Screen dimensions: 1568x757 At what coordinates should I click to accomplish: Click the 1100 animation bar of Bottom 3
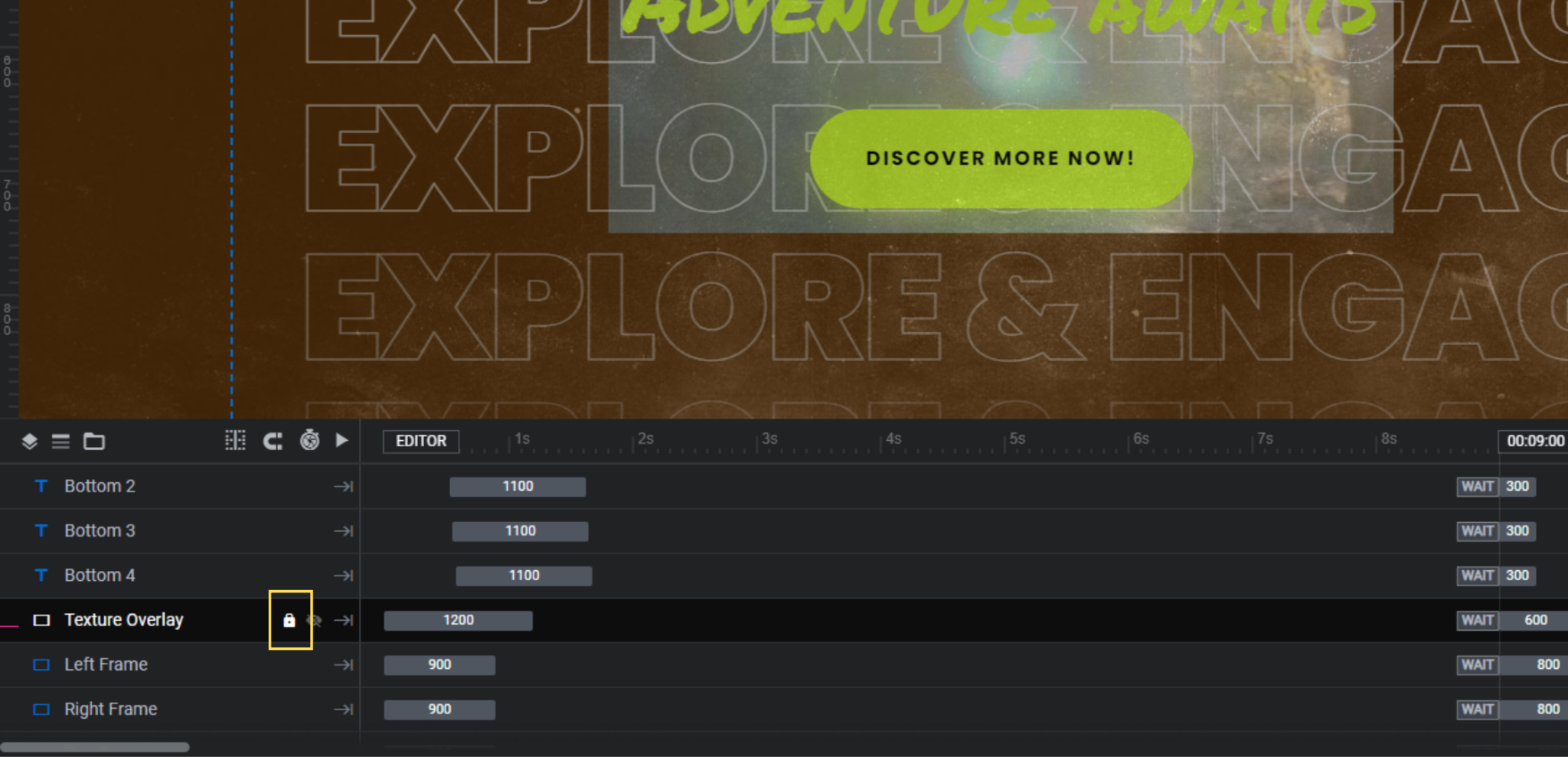point(520,530)
